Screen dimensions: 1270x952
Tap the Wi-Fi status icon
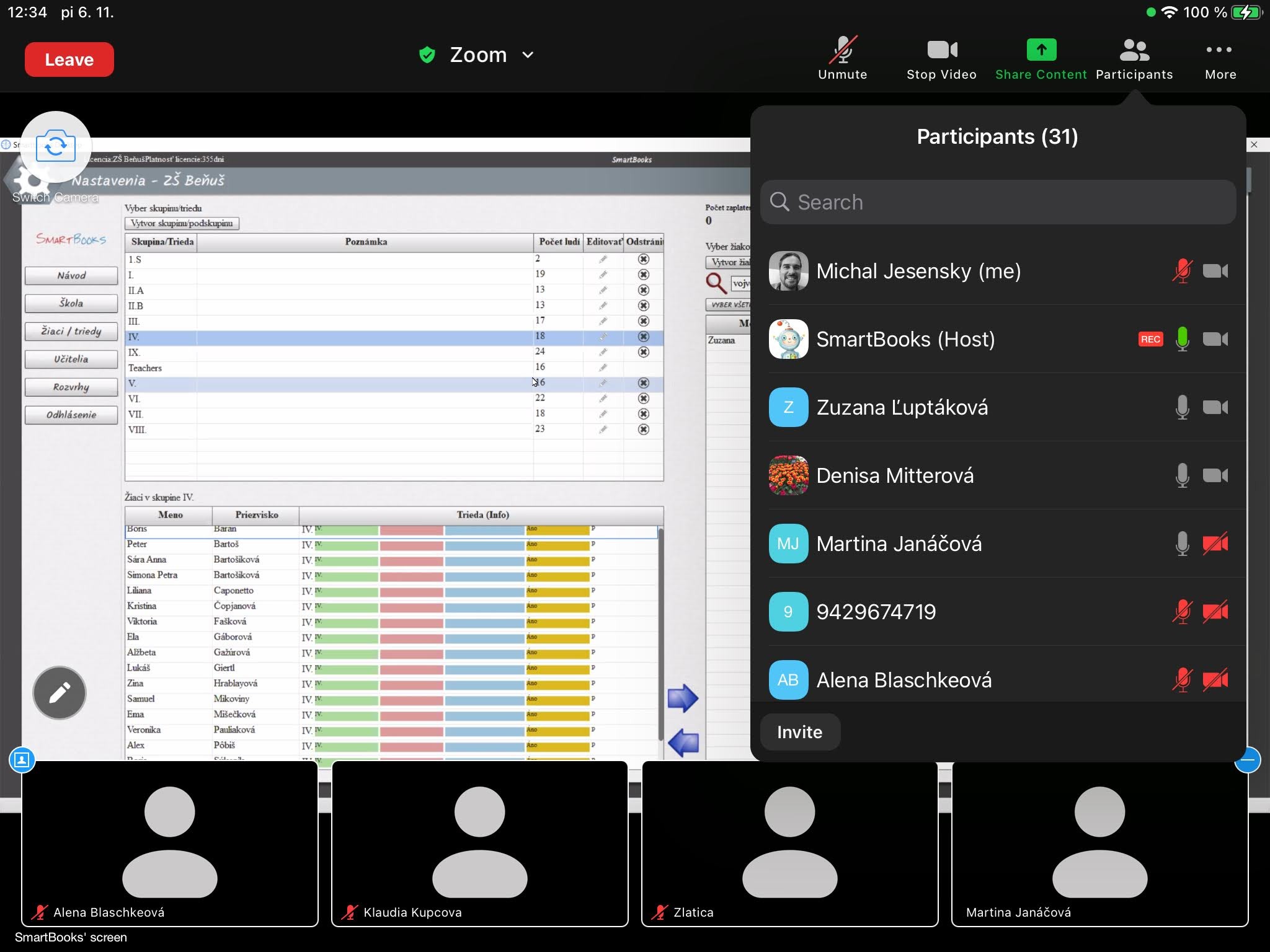(1169, 12)
